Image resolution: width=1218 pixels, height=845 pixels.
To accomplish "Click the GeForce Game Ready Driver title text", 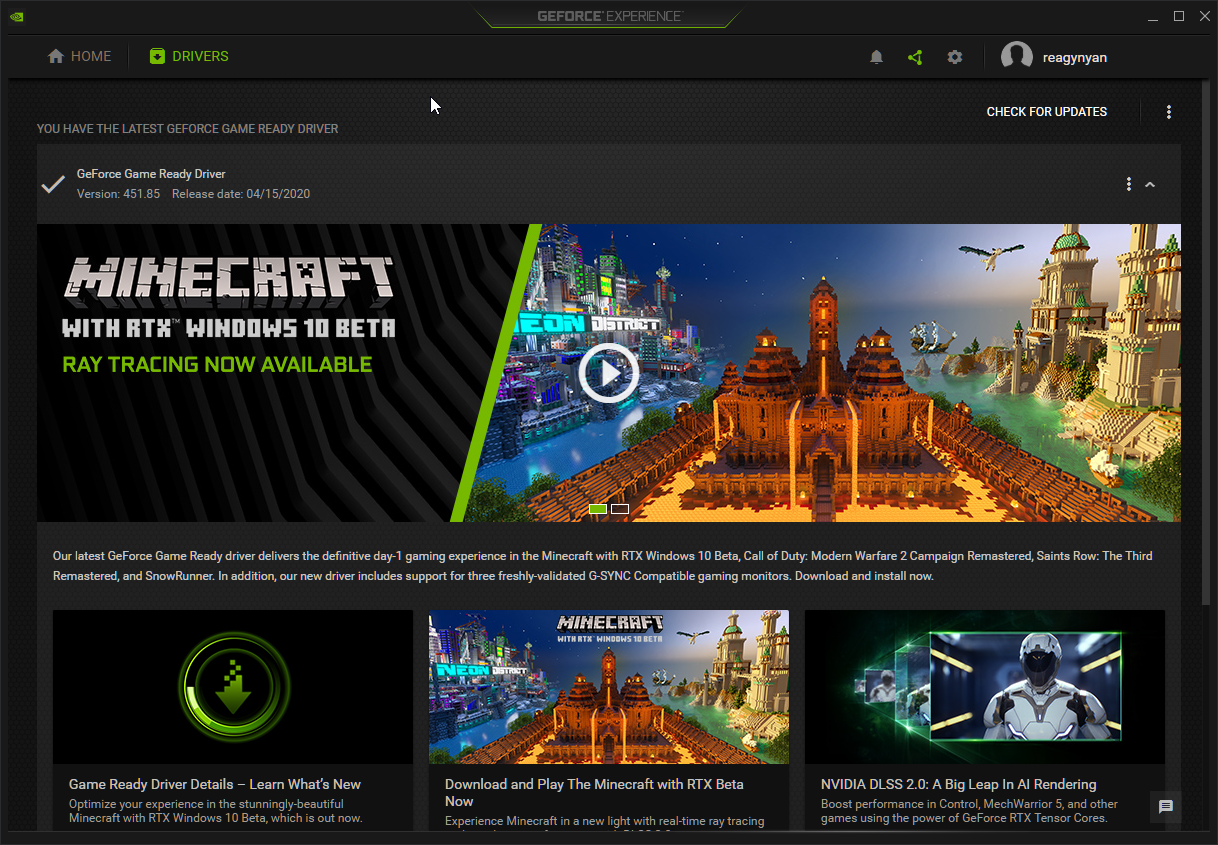I will point(151,174).
